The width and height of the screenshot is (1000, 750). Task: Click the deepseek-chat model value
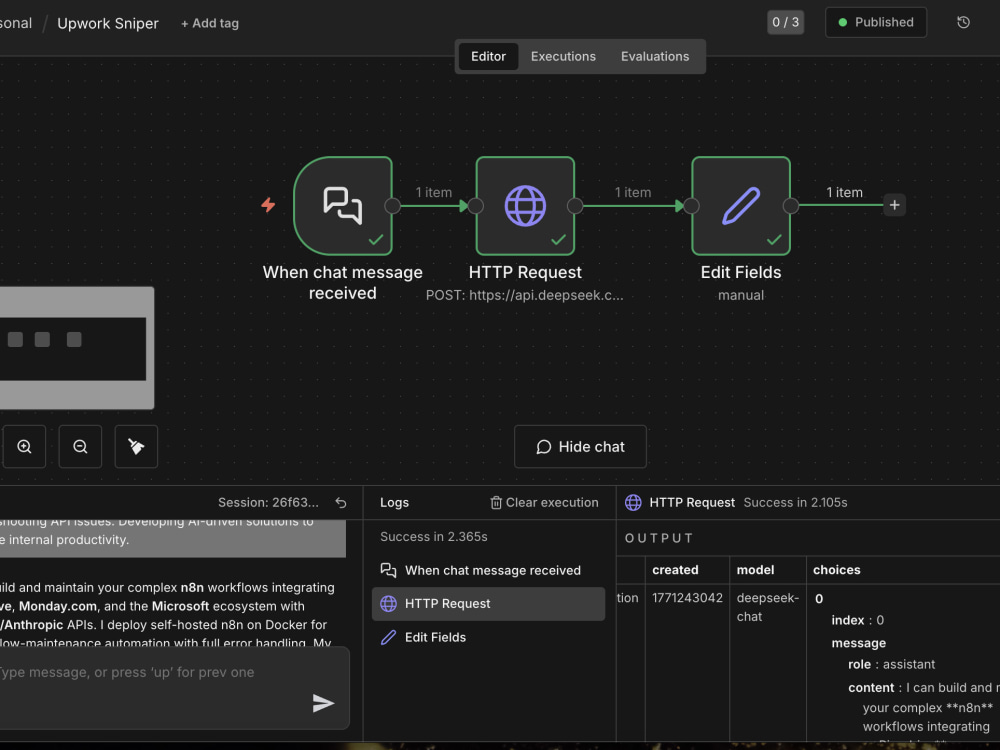pyautogui.click(x=767, y=607)
